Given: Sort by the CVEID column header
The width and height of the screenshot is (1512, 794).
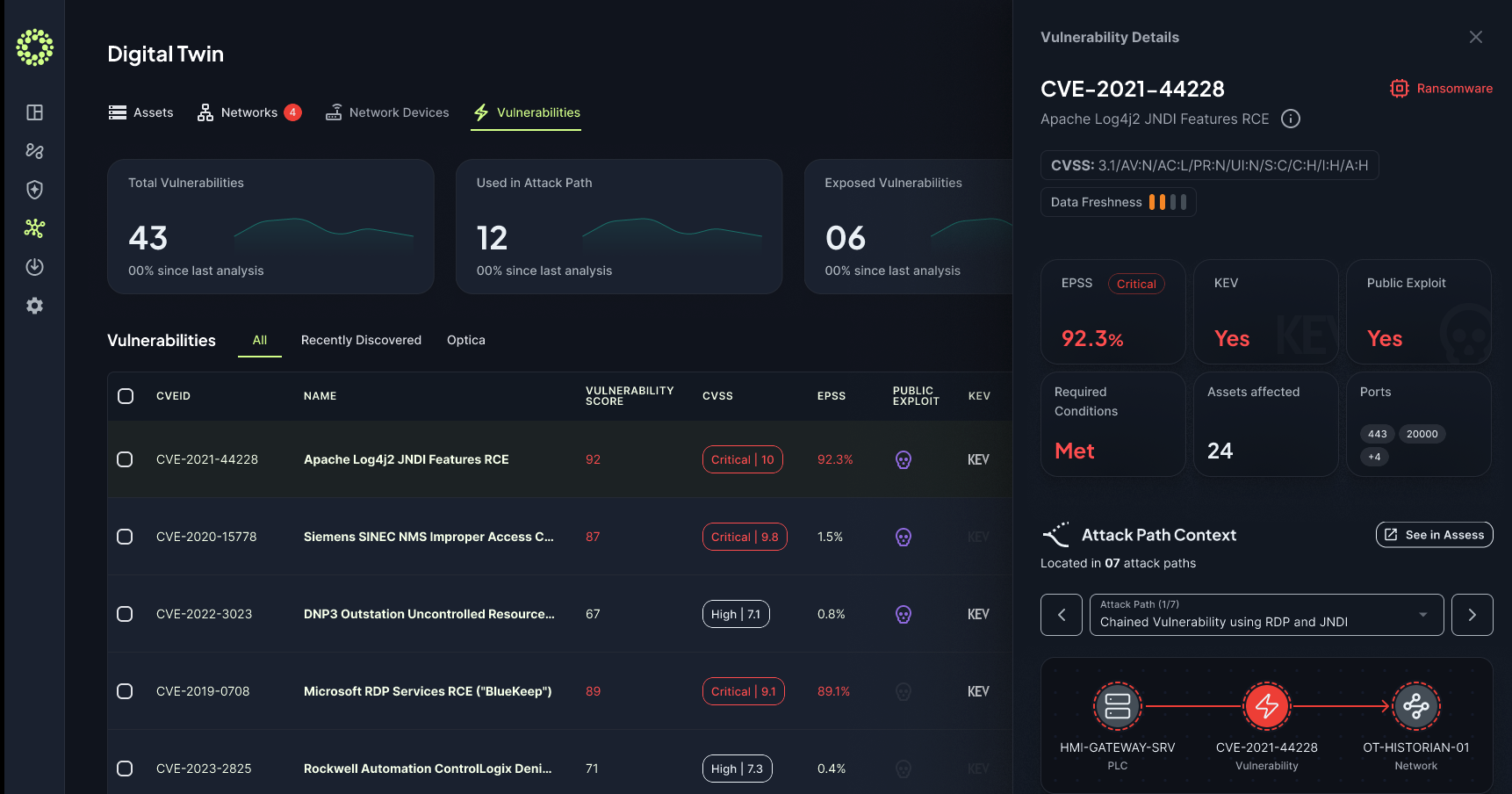Looking at the screenshot, I should click(x=173, y=396).
